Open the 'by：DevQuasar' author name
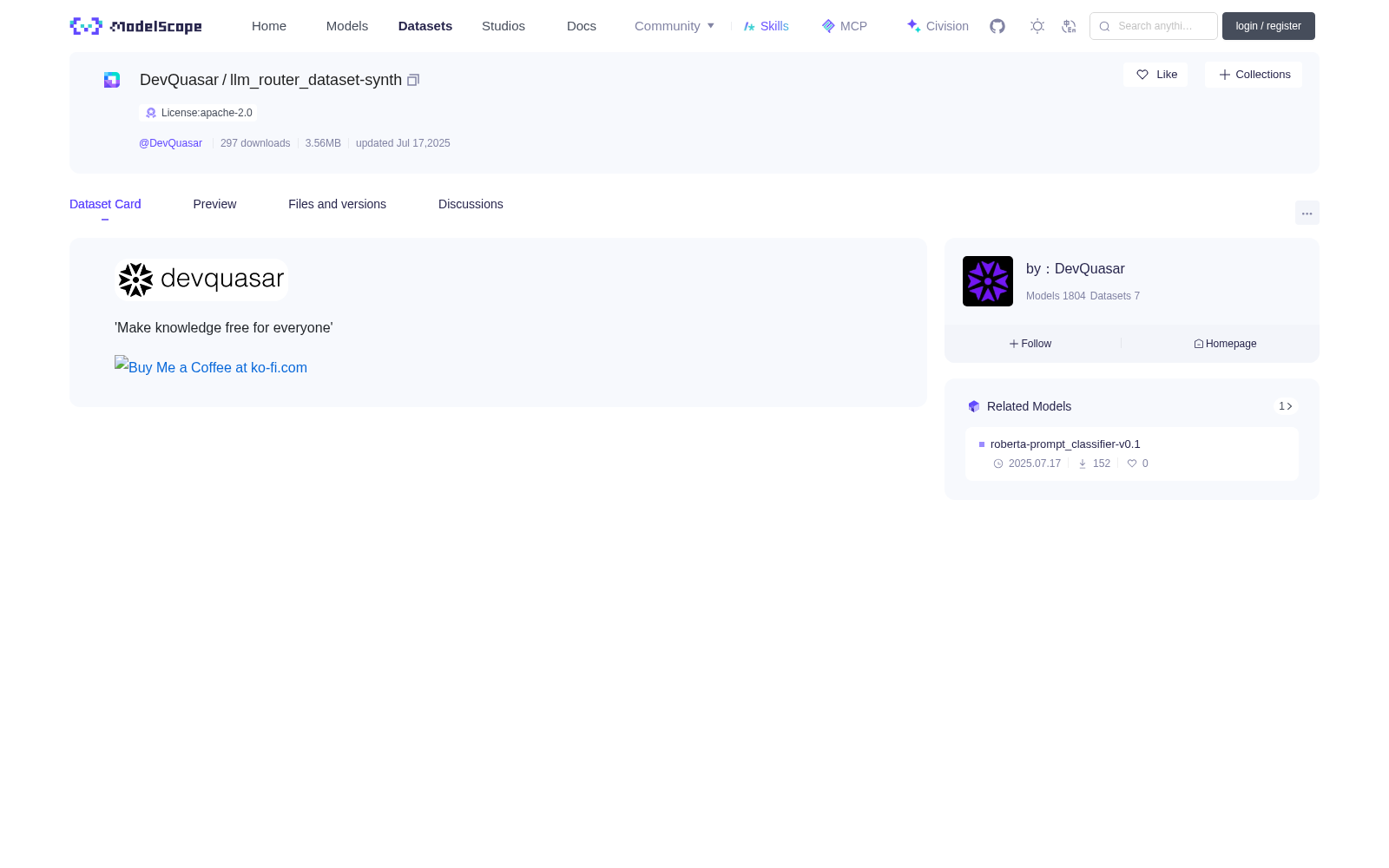1389x868 pixels. (1076, 269)
